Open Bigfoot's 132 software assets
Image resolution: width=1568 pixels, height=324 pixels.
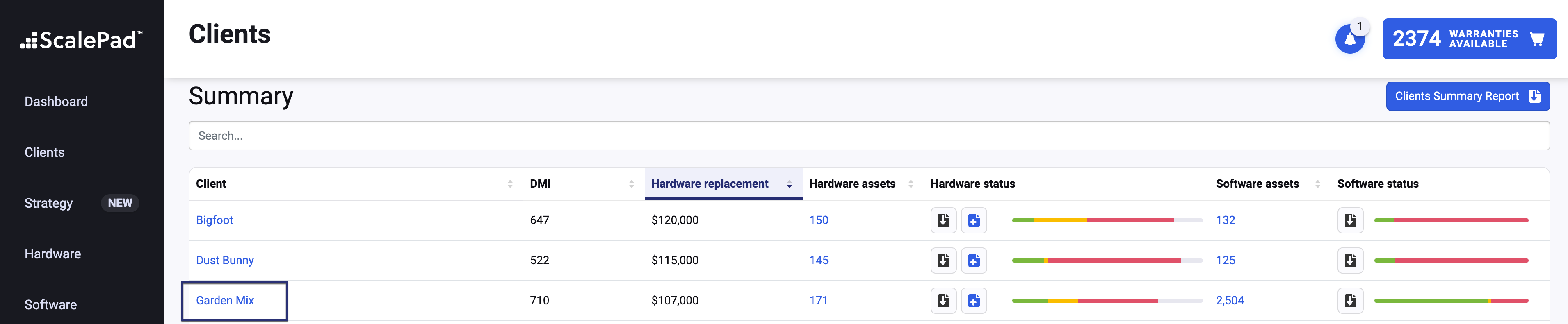tap(1225, 220)
